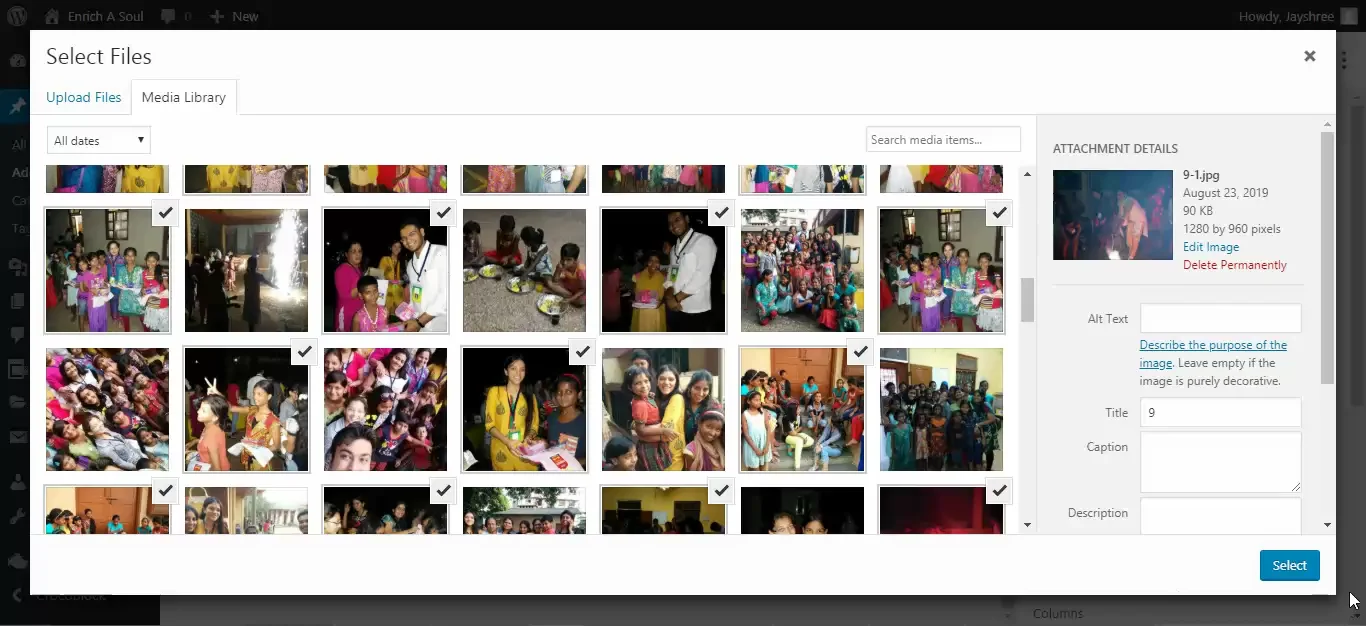
Task: Switch to the Media Library tab
Action: [x=184, y=97]
